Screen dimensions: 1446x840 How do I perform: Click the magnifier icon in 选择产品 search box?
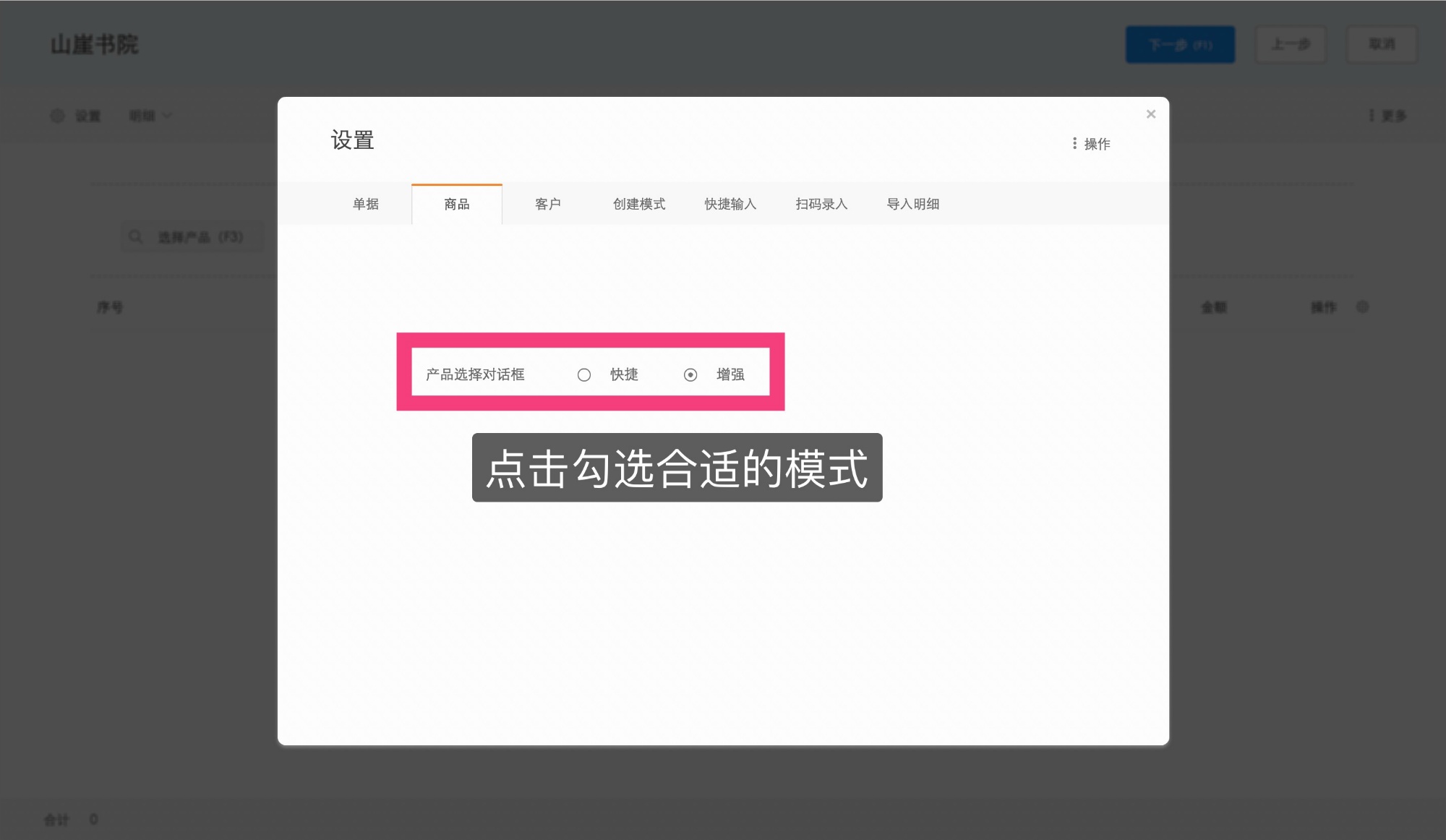pyautogui.click(x=136, y=236)
